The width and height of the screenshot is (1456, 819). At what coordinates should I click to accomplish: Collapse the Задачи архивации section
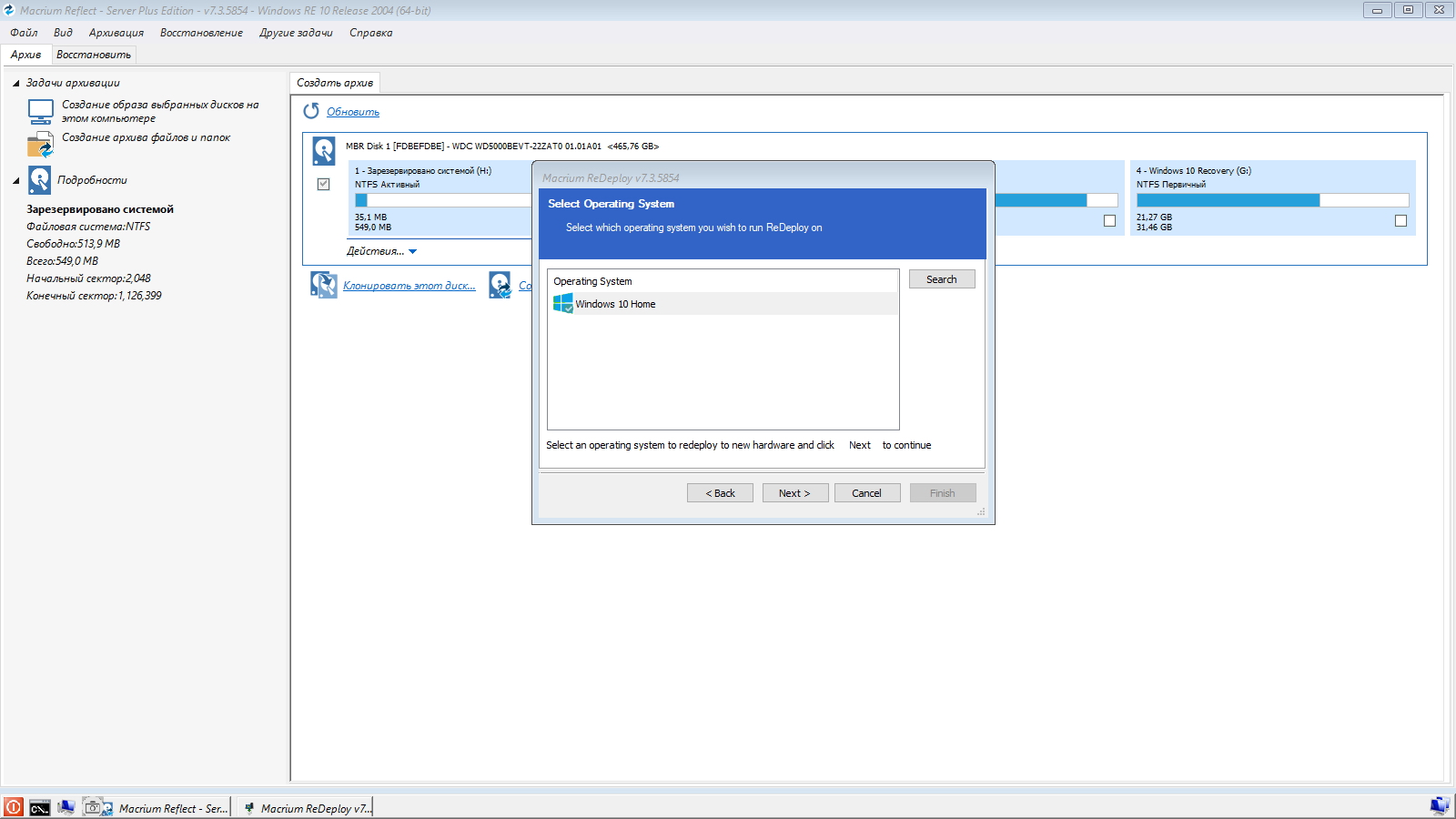[16, 83]
